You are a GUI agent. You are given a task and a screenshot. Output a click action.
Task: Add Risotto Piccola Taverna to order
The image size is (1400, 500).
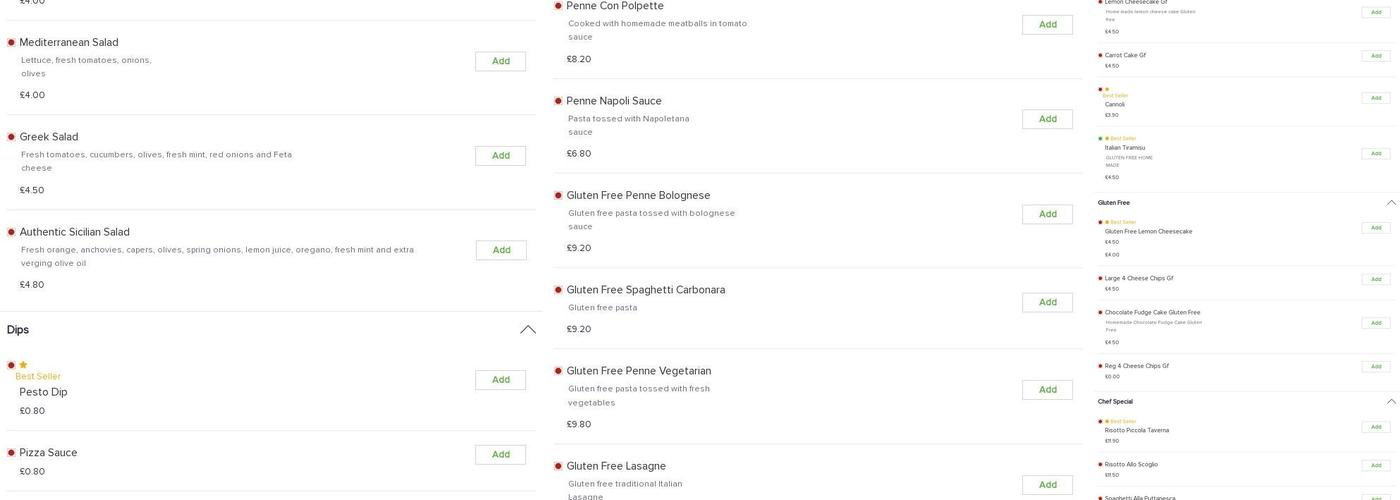click(1375, 427)
